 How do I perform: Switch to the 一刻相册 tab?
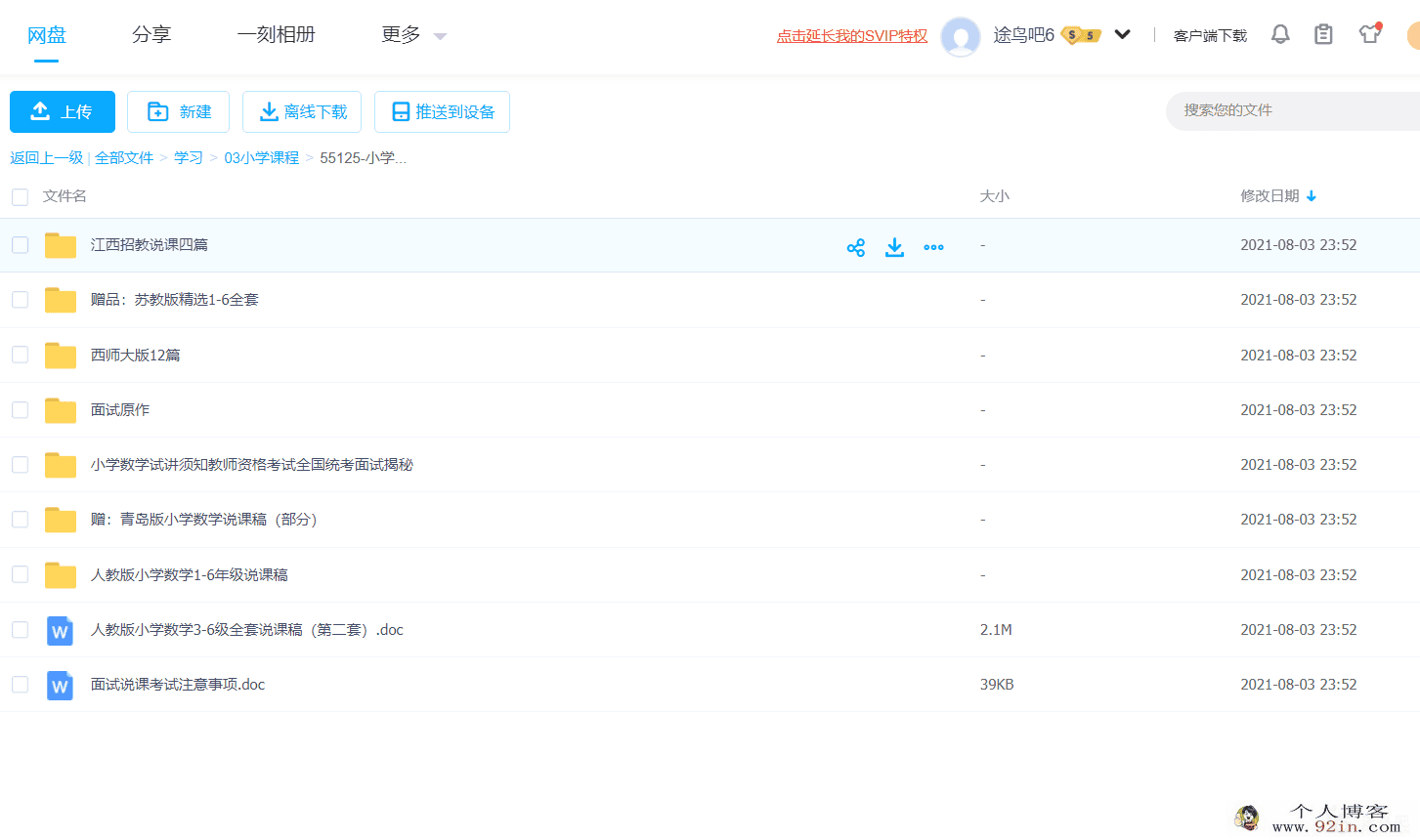pyautogui.click(x=277, y=35)
